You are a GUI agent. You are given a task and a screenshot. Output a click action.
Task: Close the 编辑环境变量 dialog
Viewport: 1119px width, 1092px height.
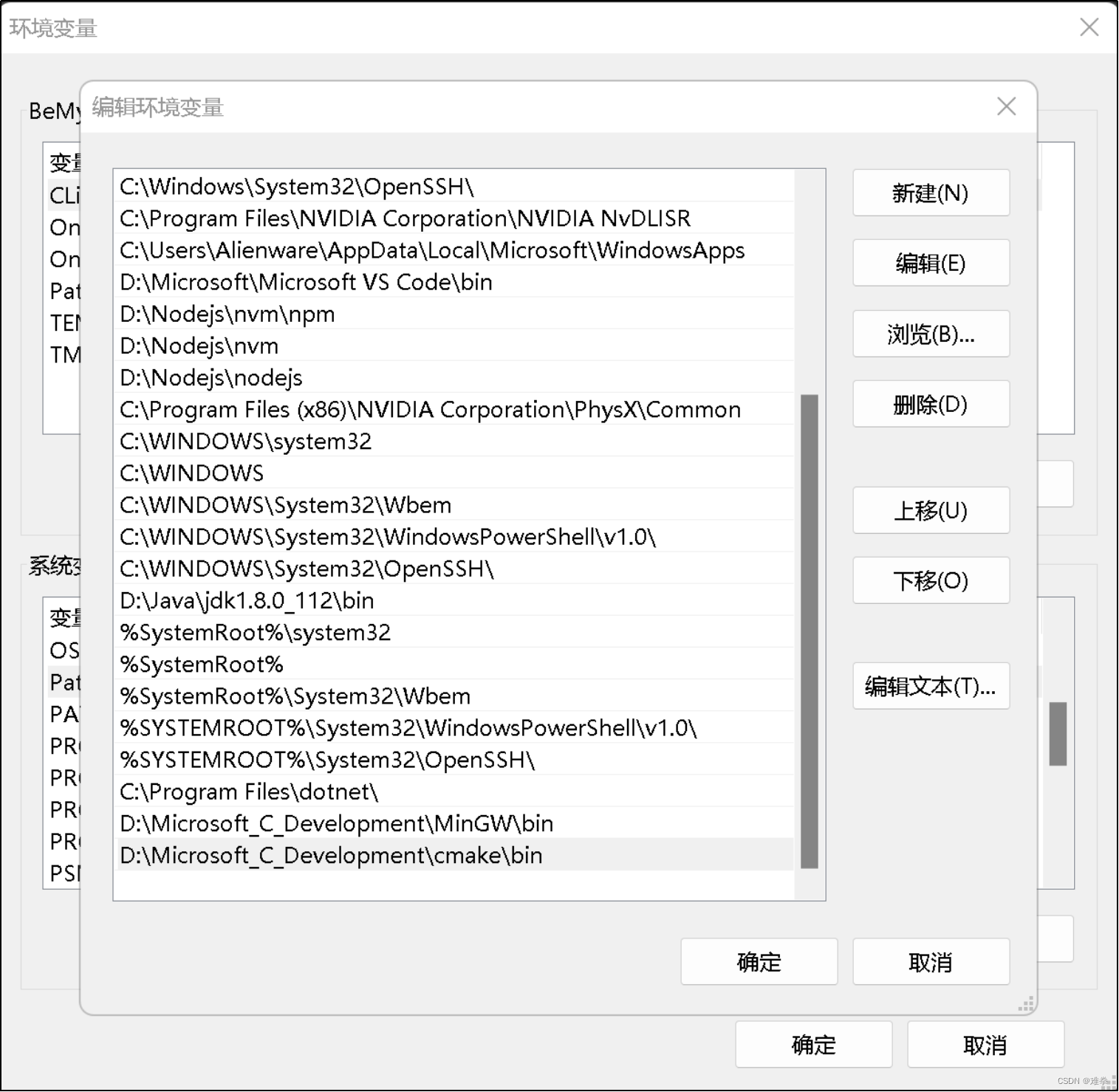click(1006, 106)
